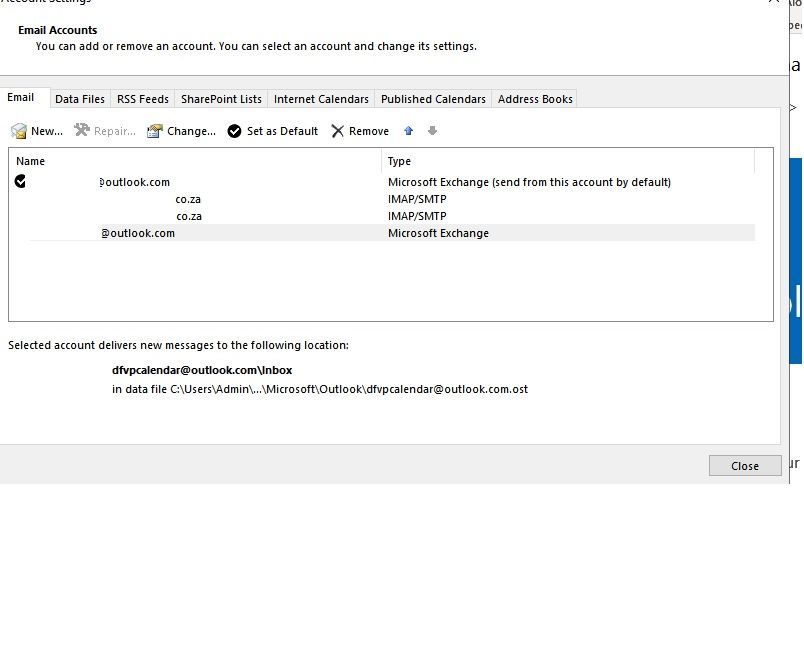The image size is (804, 656).
Task: Click the New... button label
Action: pos(47,131)
